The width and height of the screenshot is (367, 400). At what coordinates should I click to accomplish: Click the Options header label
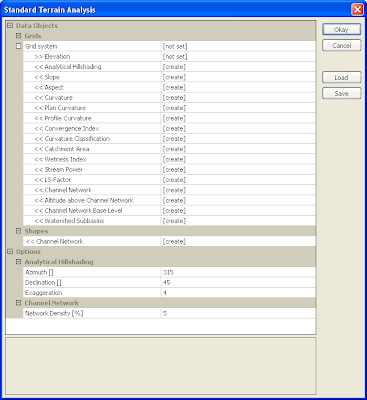click(28, 252)
